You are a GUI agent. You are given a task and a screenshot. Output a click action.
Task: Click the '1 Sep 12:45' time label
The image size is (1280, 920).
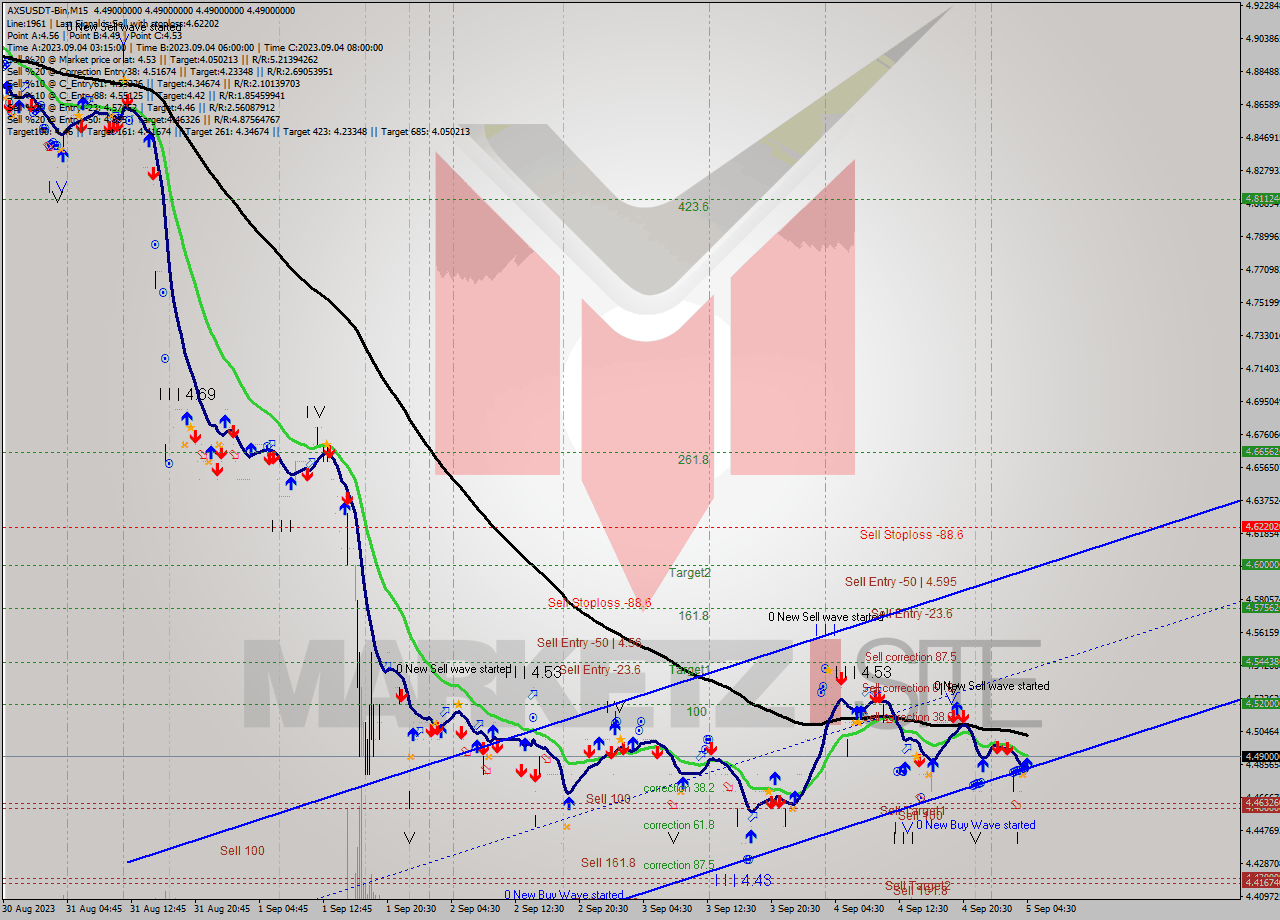[x=347, y=909]
